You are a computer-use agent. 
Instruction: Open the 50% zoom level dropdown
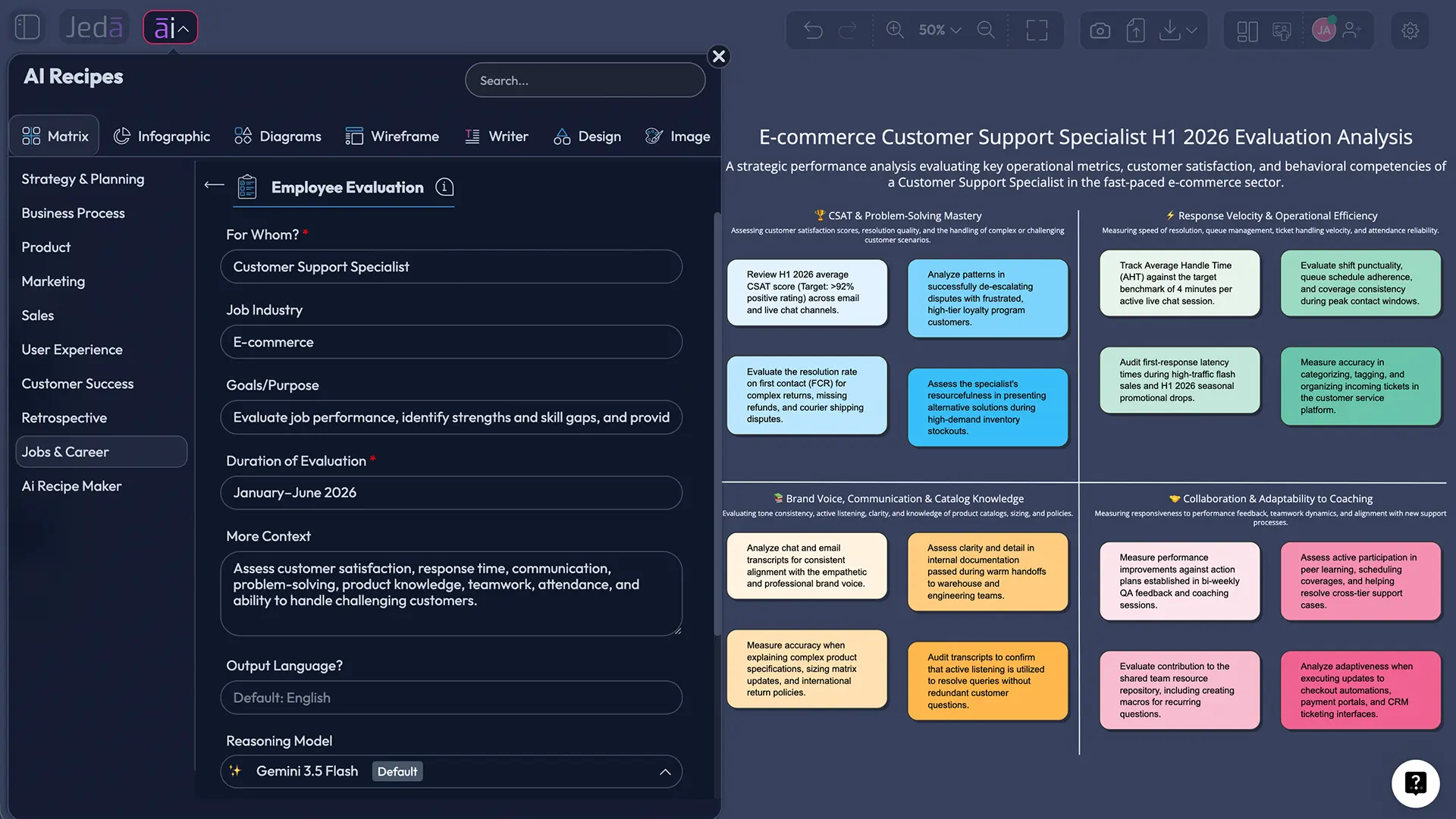tap(940, 30)
